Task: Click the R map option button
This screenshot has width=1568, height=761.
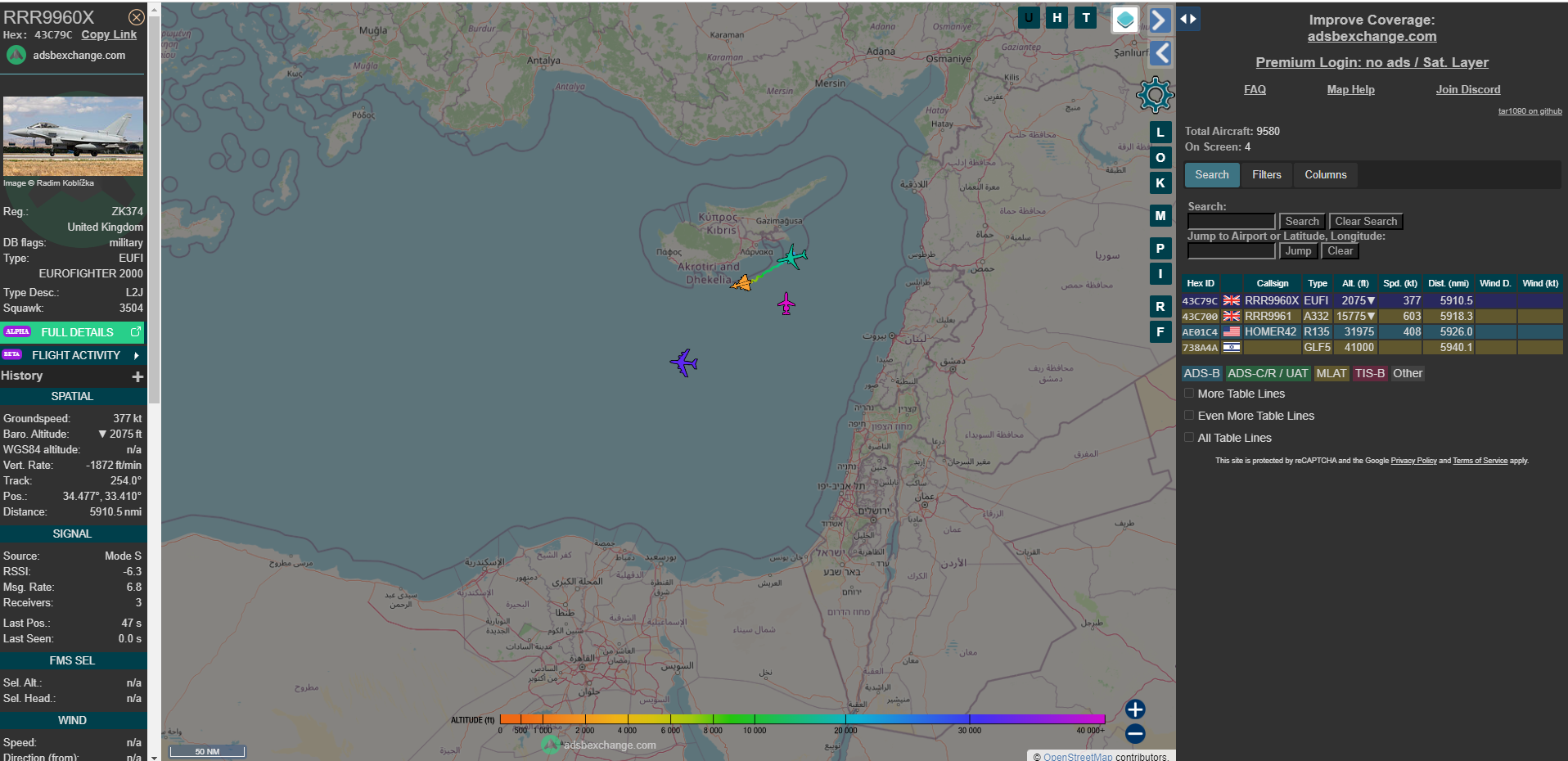Action: [1160, 307]
